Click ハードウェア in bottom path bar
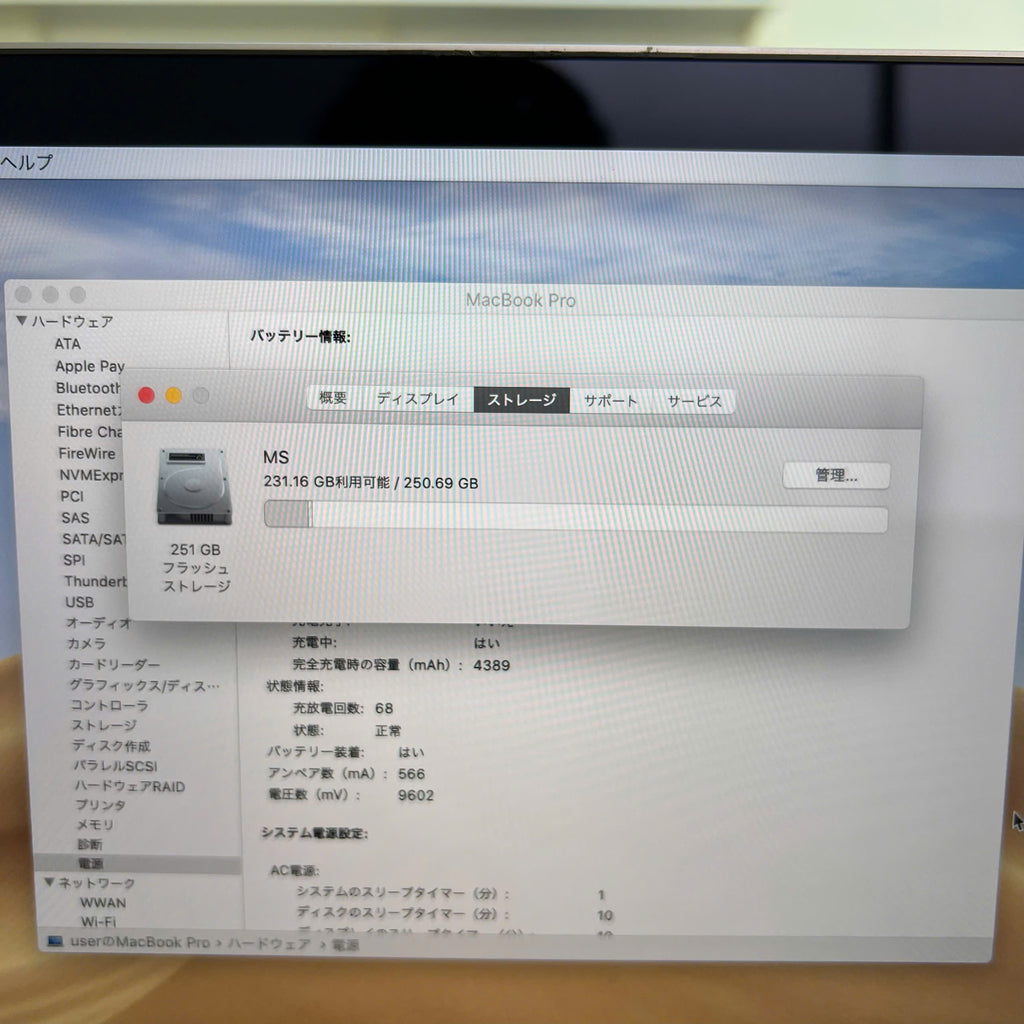 click(268, 943)
